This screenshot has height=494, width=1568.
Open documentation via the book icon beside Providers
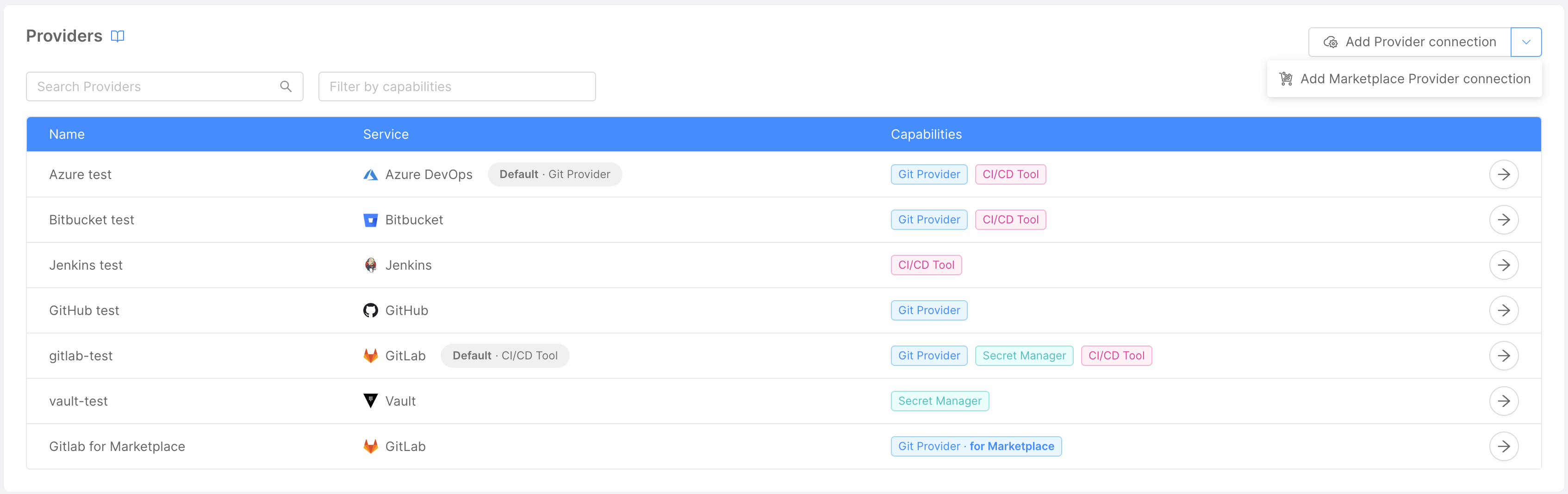click(x=117, y=36)
